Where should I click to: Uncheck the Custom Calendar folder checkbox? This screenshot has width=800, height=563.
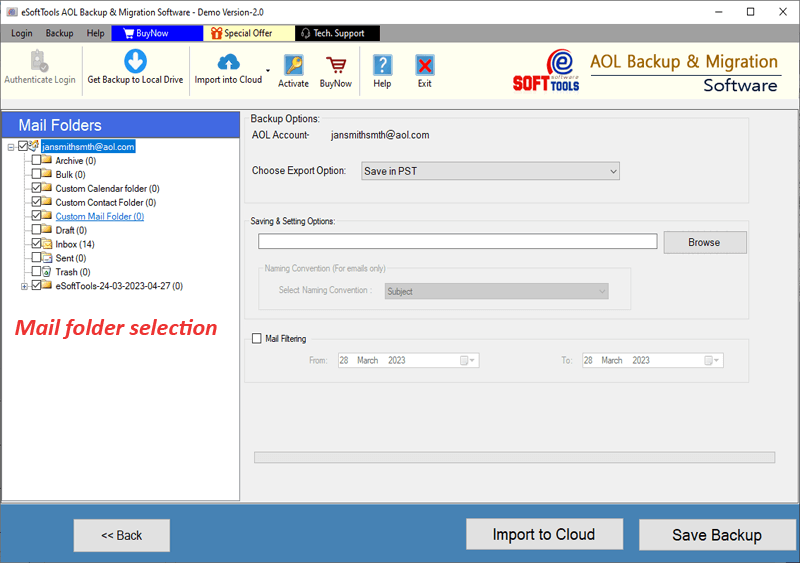(x=36, y=187)
